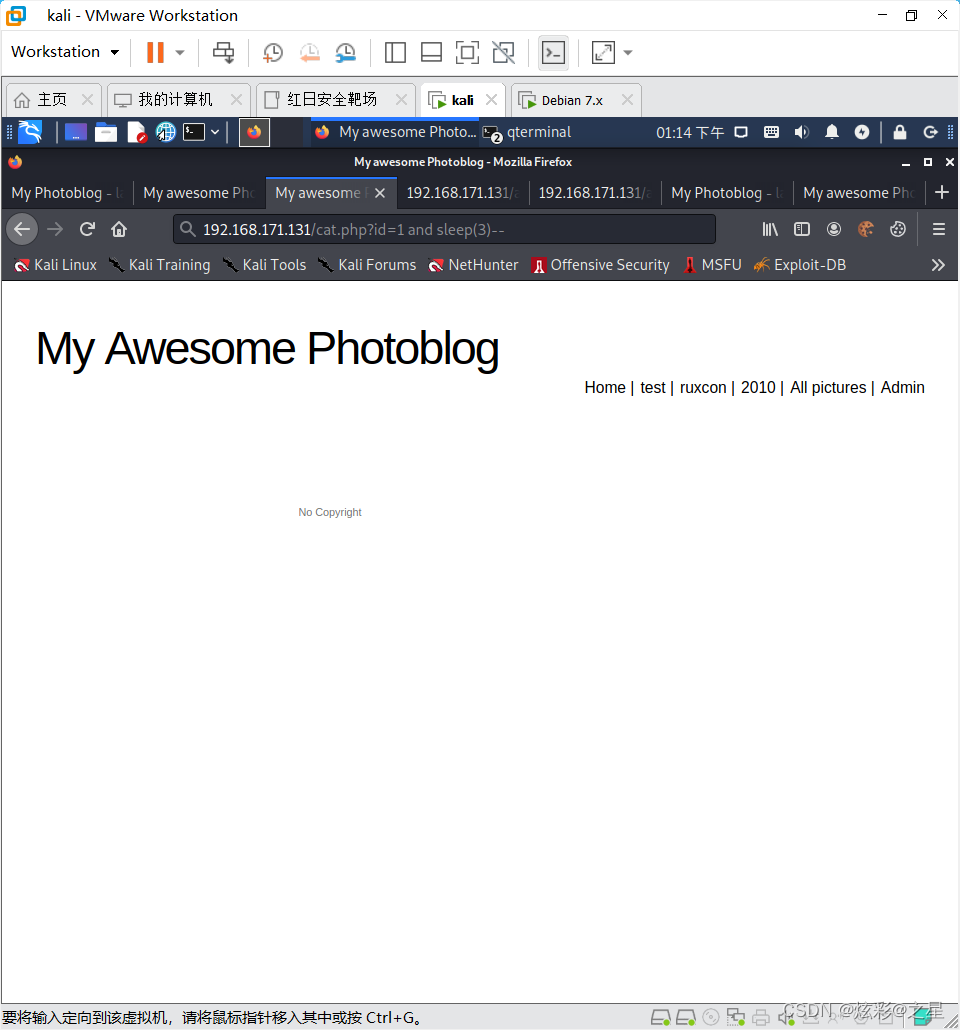This screenshot has width=960, height=1030.
Task: Switch to the Debian 7.x tab
Action: pyautogui.click(x=572, y=100)
